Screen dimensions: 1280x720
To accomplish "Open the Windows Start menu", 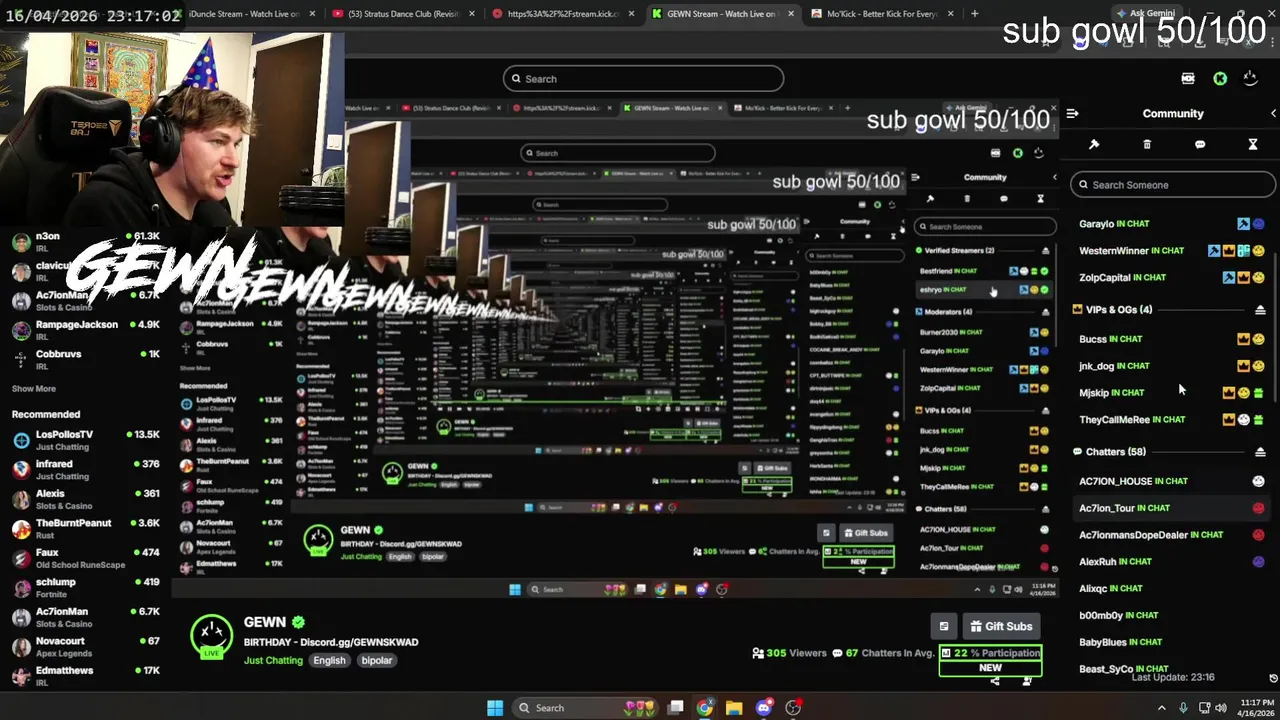I will point(495,708).
